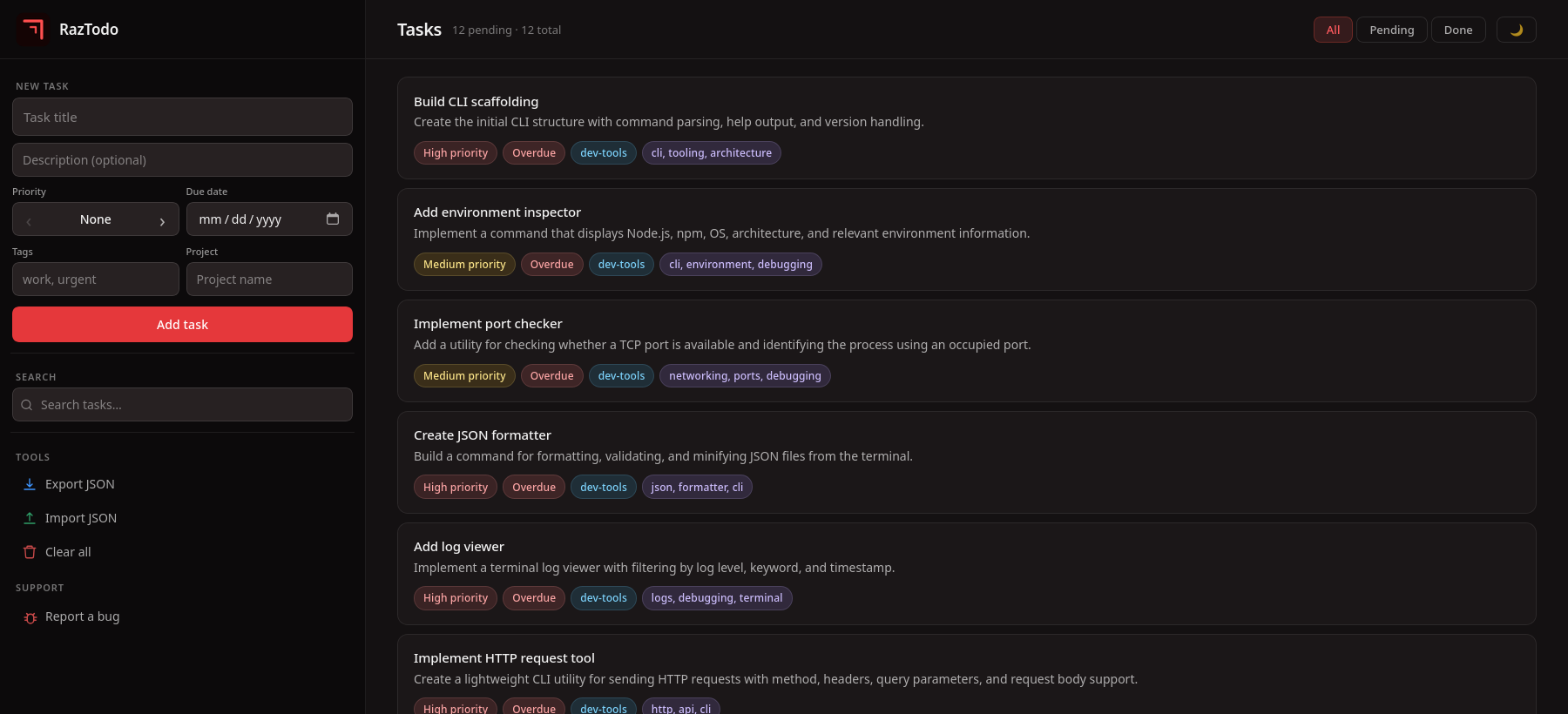Click the RazTodo logo icon
1568x714 pixels.
32,30
